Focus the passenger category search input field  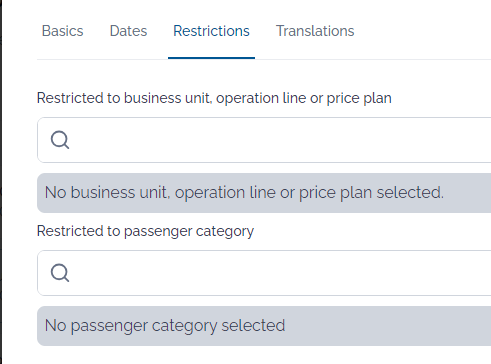point(264,273)
